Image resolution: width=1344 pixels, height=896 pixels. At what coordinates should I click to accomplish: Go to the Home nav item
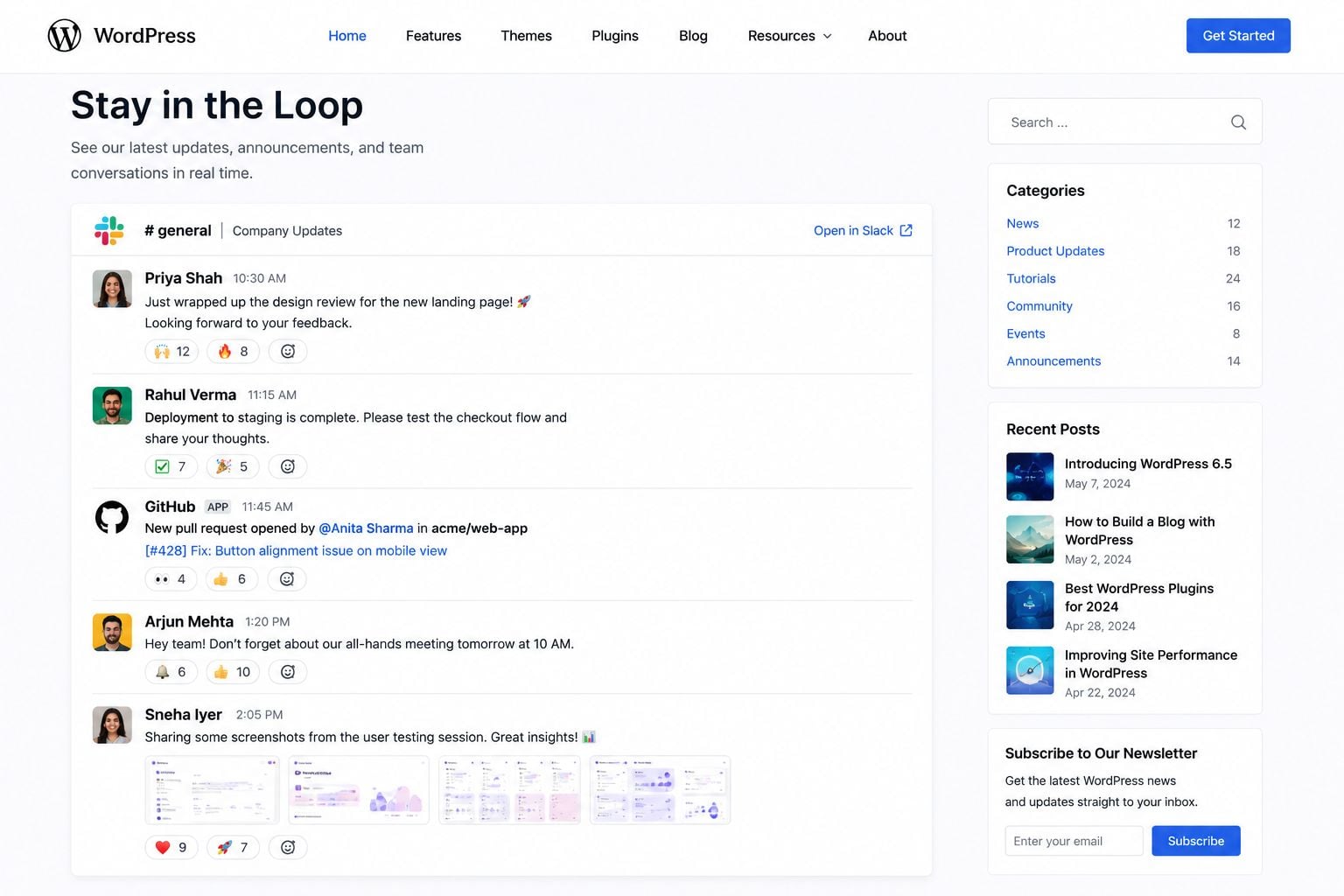[347, 36]
